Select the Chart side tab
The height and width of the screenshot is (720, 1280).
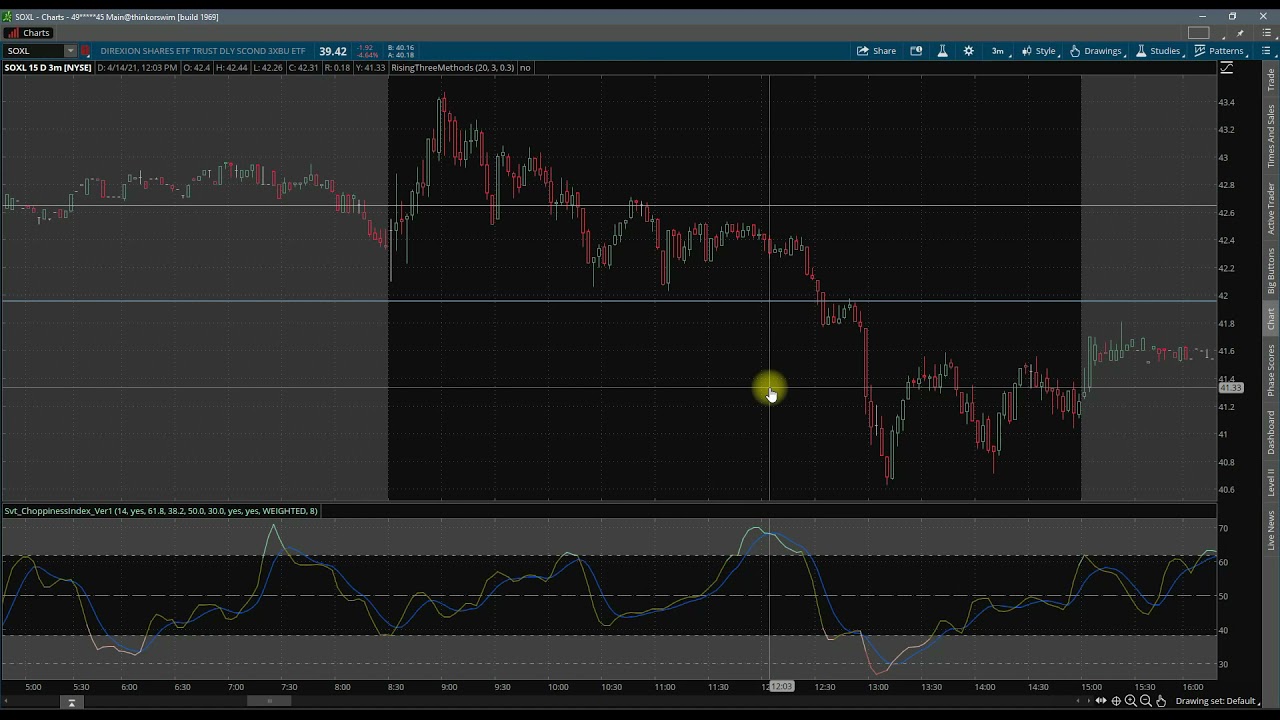pyautogui.click(x=1271, y=319)
